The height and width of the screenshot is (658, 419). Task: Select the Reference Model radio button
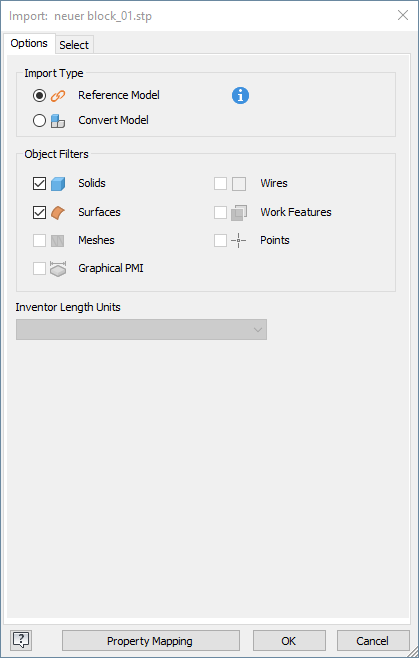[39, 96]
